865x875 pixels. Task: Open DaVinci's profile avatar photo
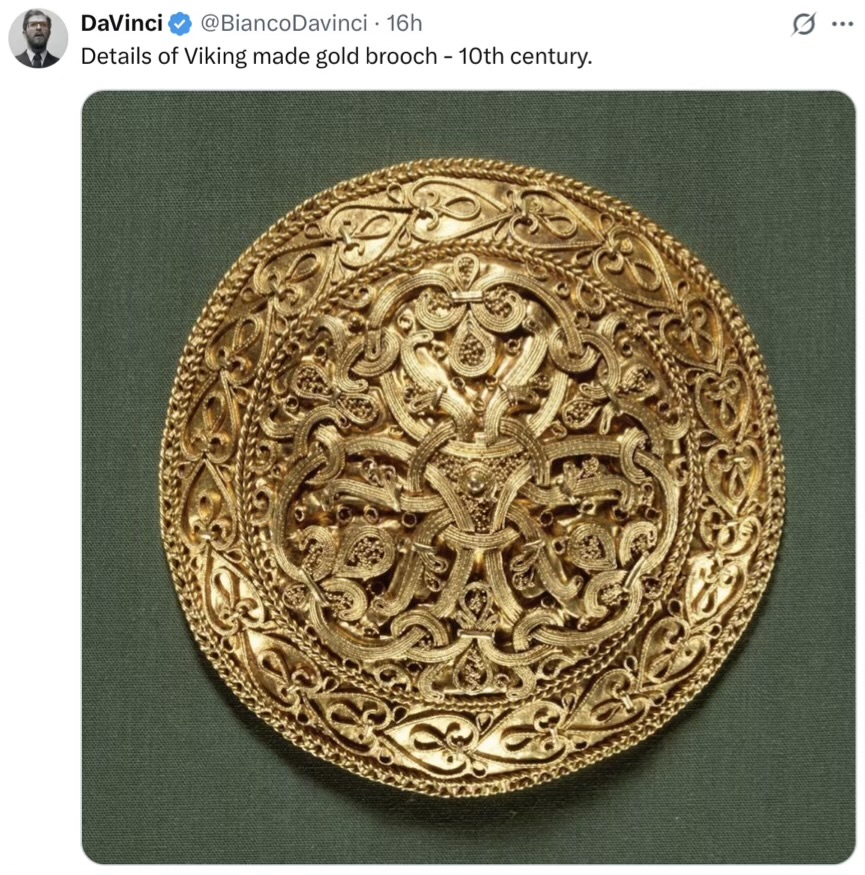38,38
